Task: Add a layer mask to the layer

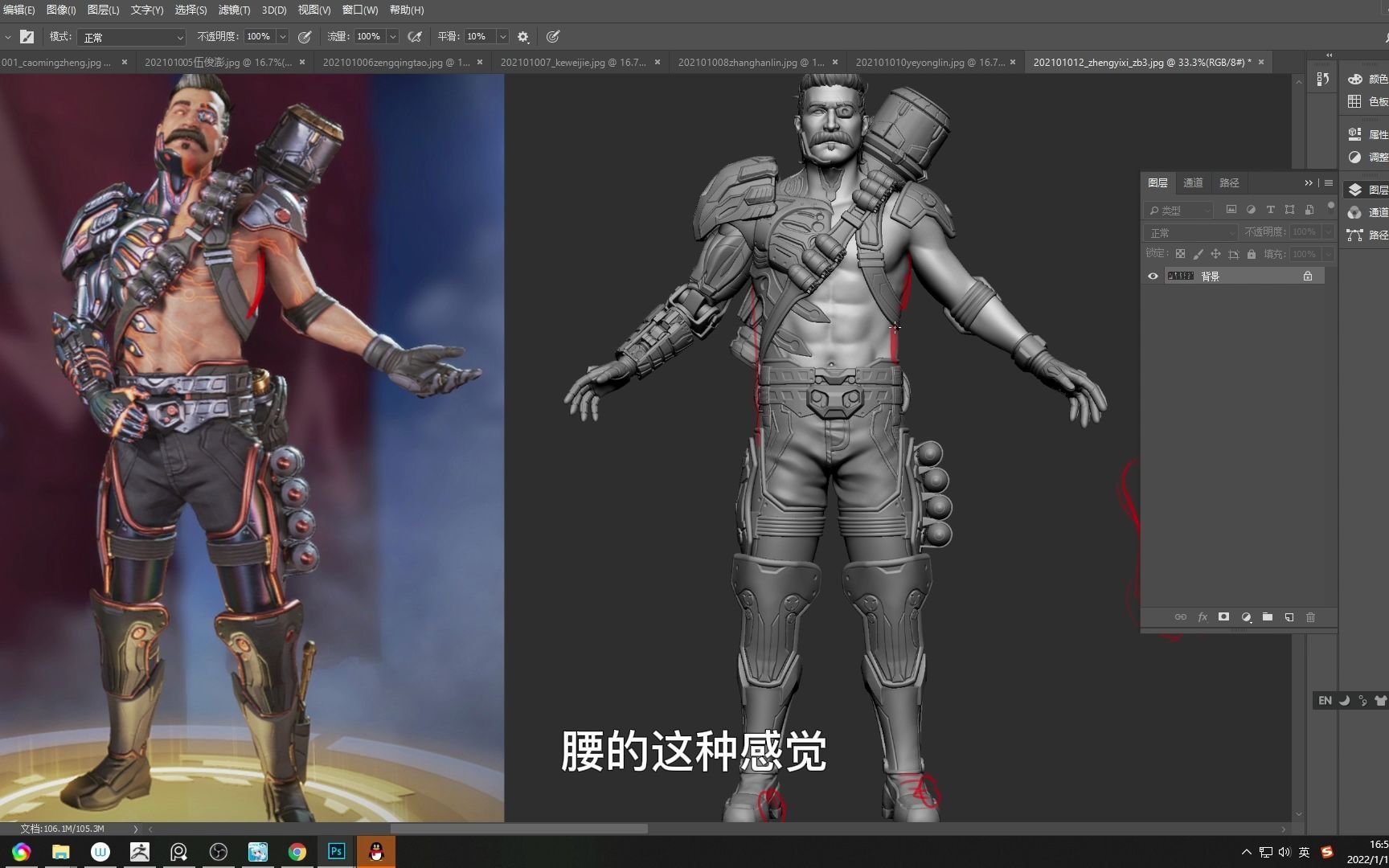Action: coord(1223,616)
